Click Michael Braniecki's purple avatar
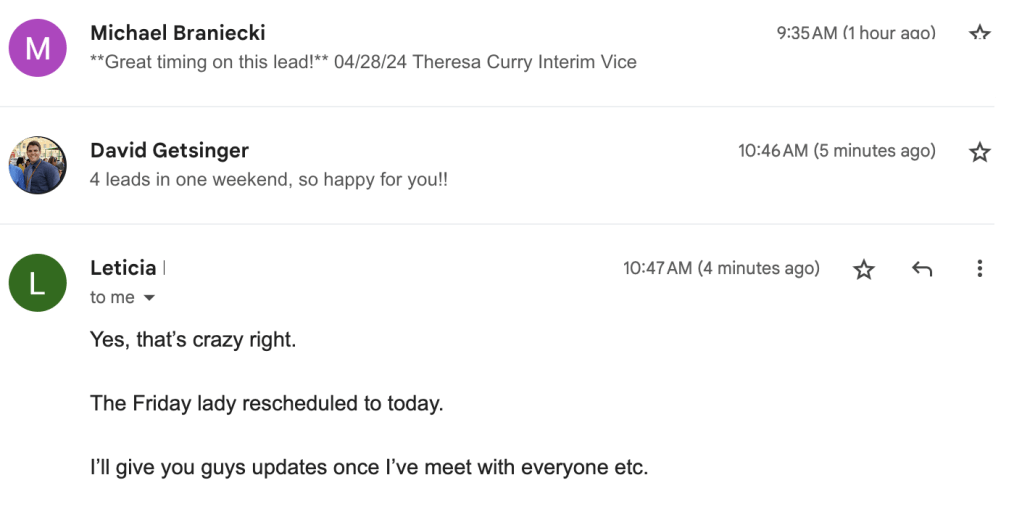The width and height of the screenshot is (1022, 525). pos(38,48)
